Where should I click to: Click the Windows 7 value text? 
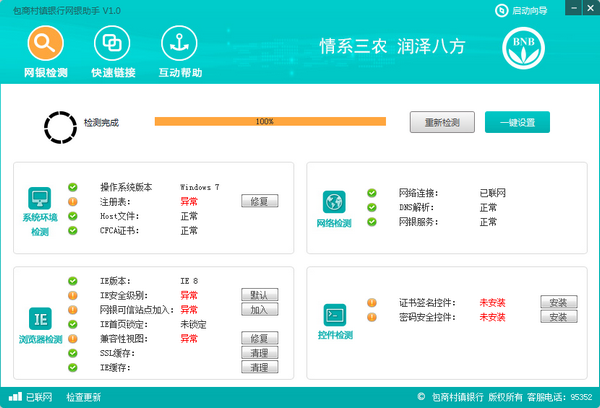tap(200, 187)
